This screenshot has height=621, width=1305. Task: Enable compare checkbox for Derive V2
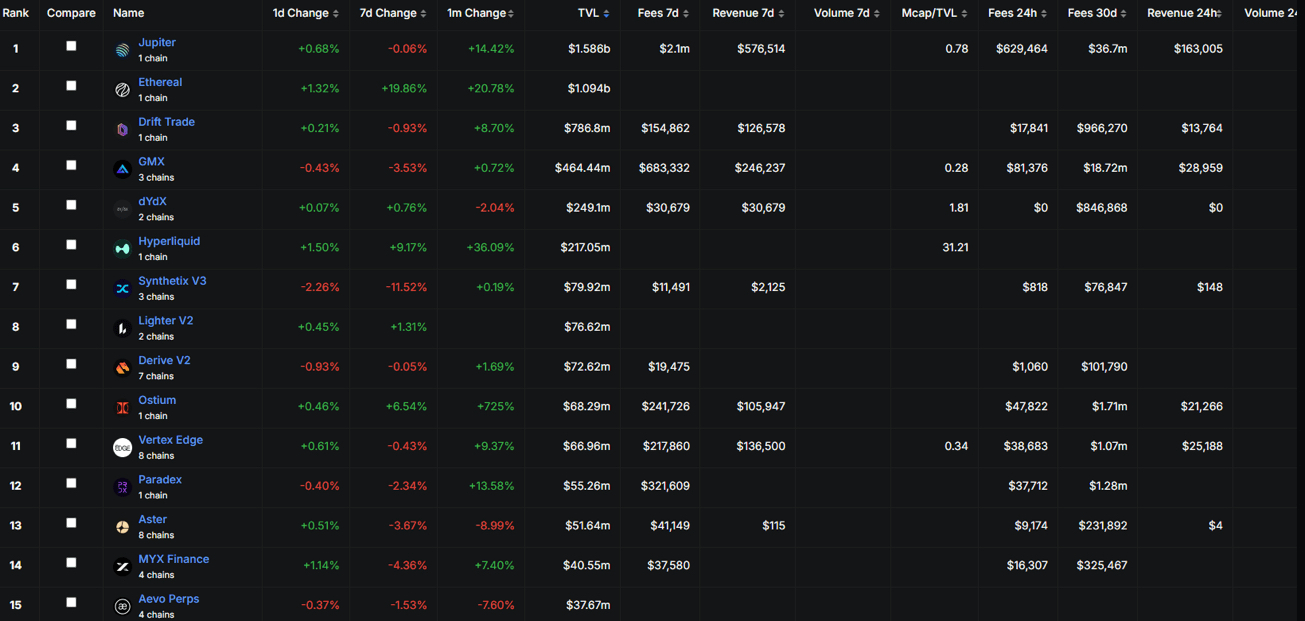tap(71, 364)
